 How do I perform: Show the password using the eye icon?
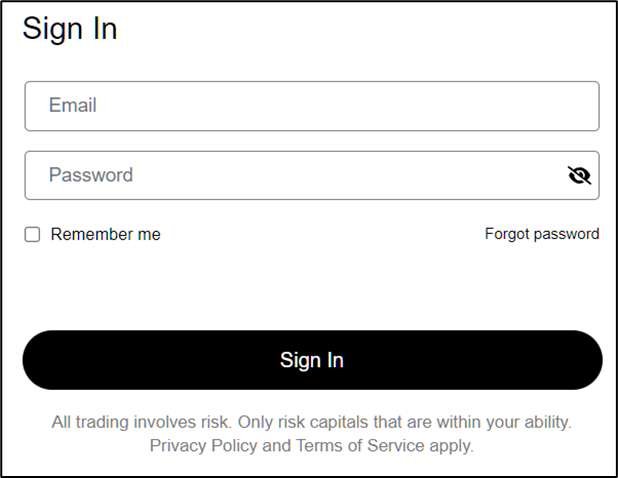pos(579,176)
